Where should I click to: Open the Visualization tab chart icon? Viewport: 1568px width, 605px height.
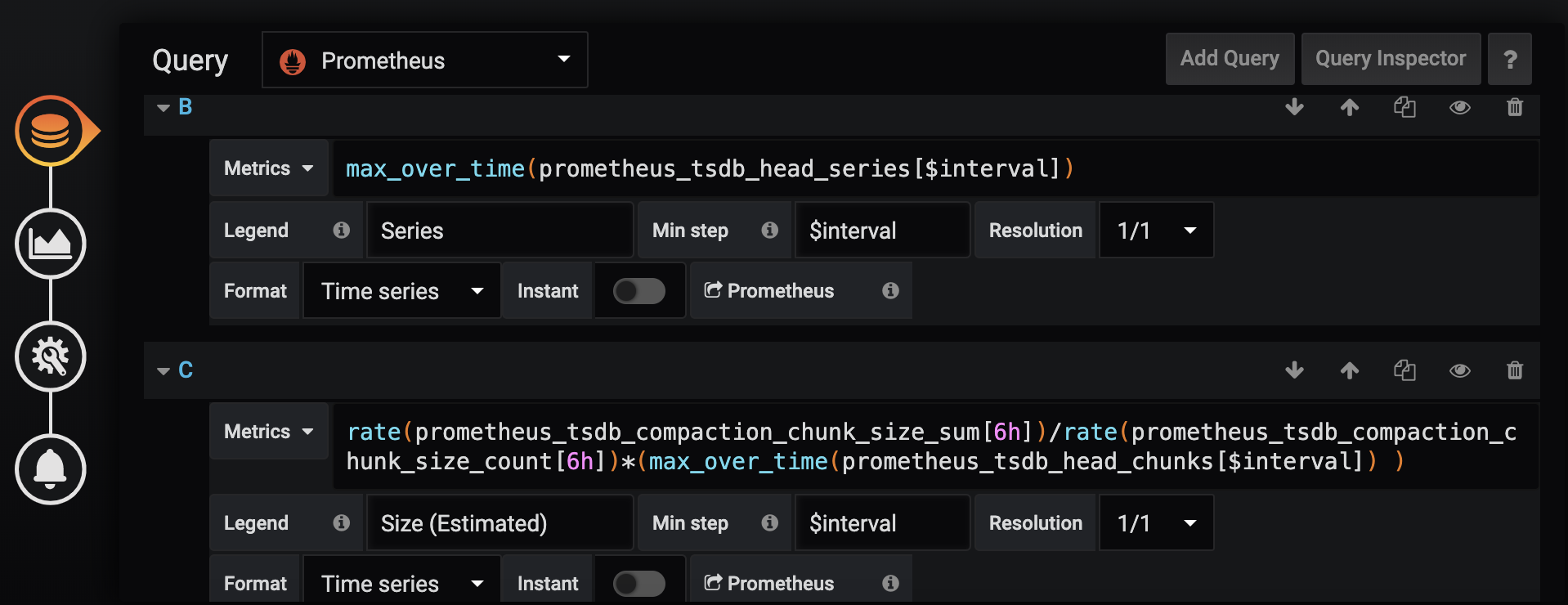point(51,244)
